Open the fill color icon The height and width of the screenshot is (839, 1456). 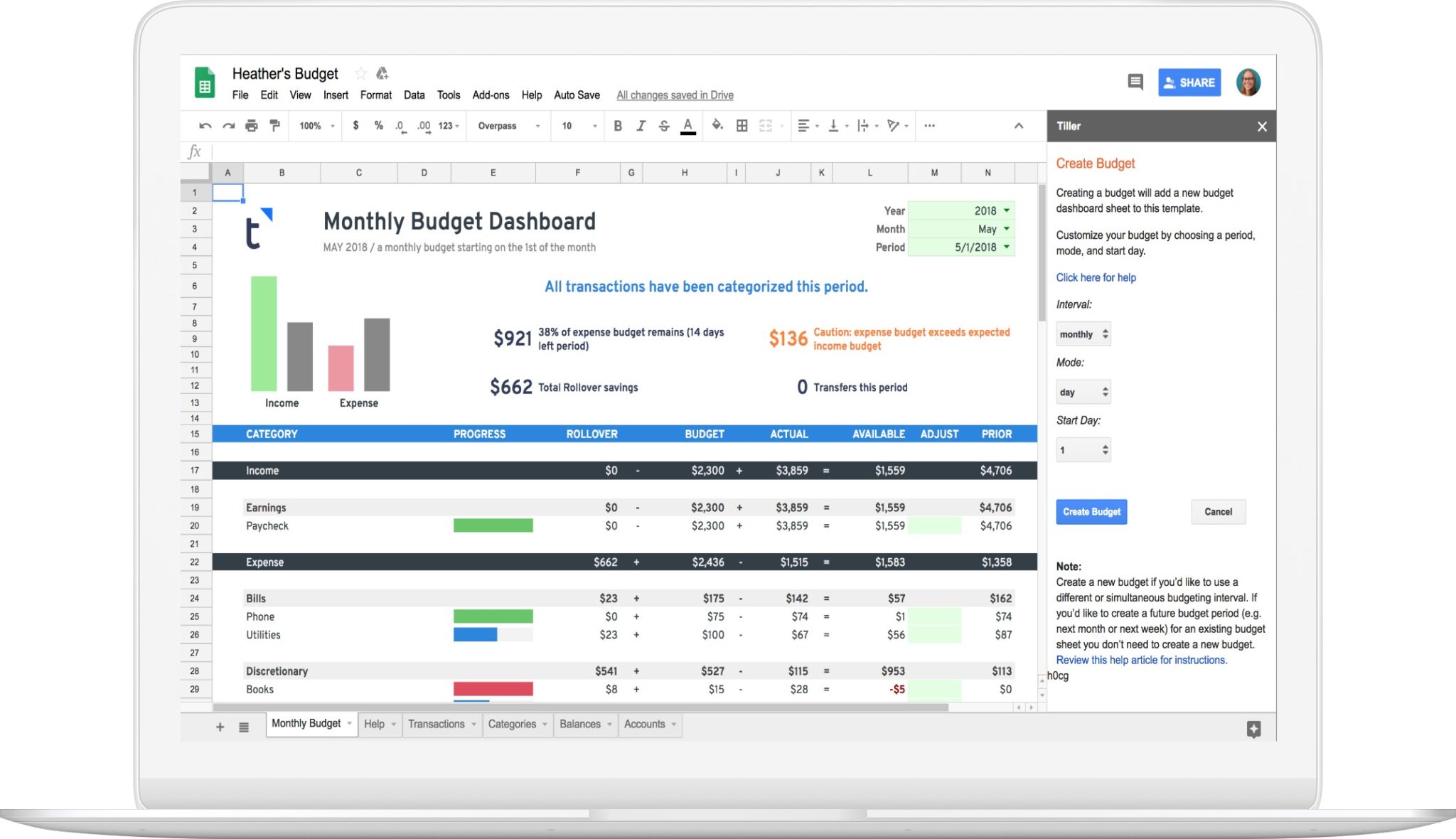(717, 125)
